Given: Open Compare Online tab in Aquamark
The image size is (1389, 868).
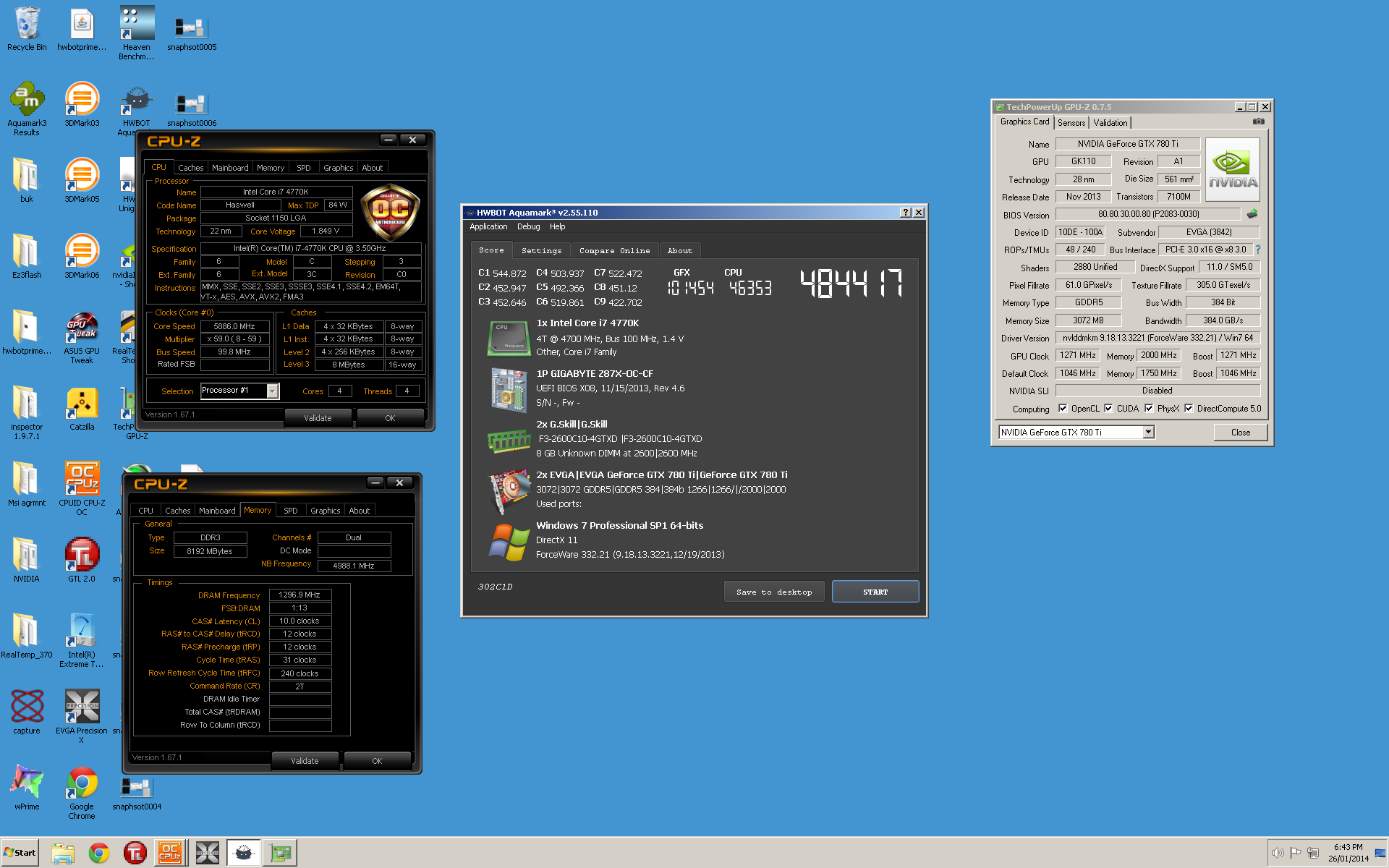Looking at the screenshot, I should pyautogui.click(x=614, y=250).
